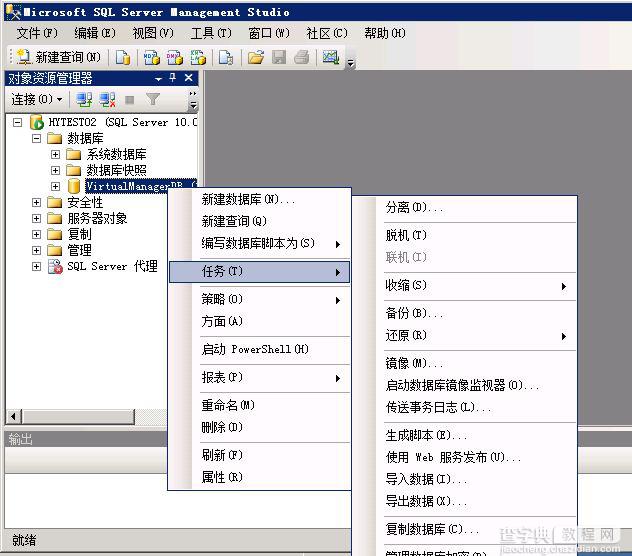Expand the 服务器对象 folder

[36, 218]
